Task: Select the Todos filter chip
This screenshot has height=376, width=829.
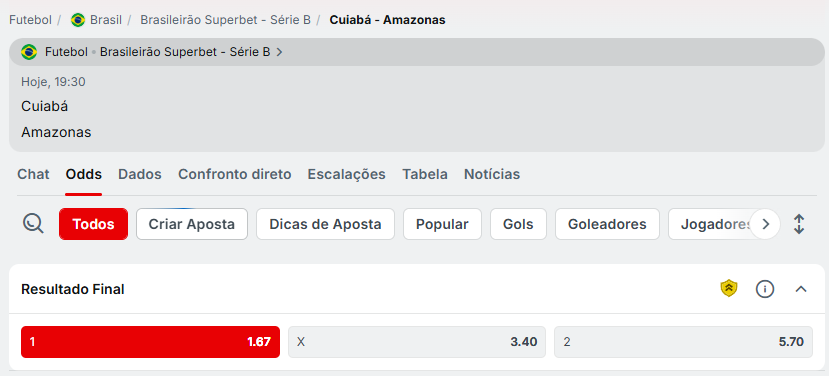Action: tap(94, 224)
